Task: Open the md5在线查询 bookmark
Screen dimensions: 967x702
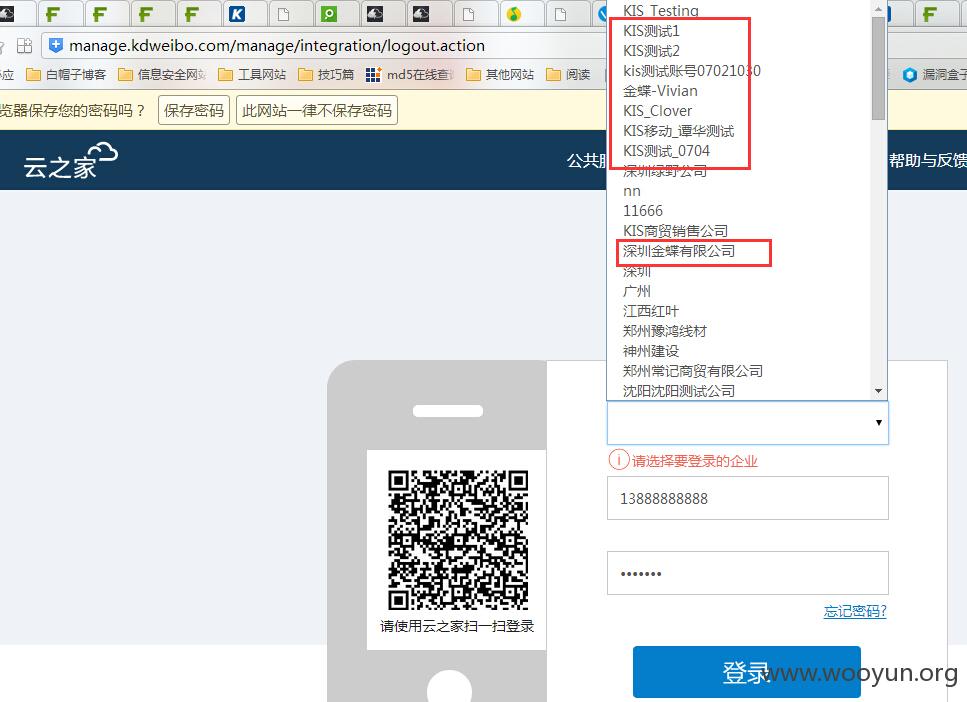Action: pyautogui.click(x=410, y=75)
